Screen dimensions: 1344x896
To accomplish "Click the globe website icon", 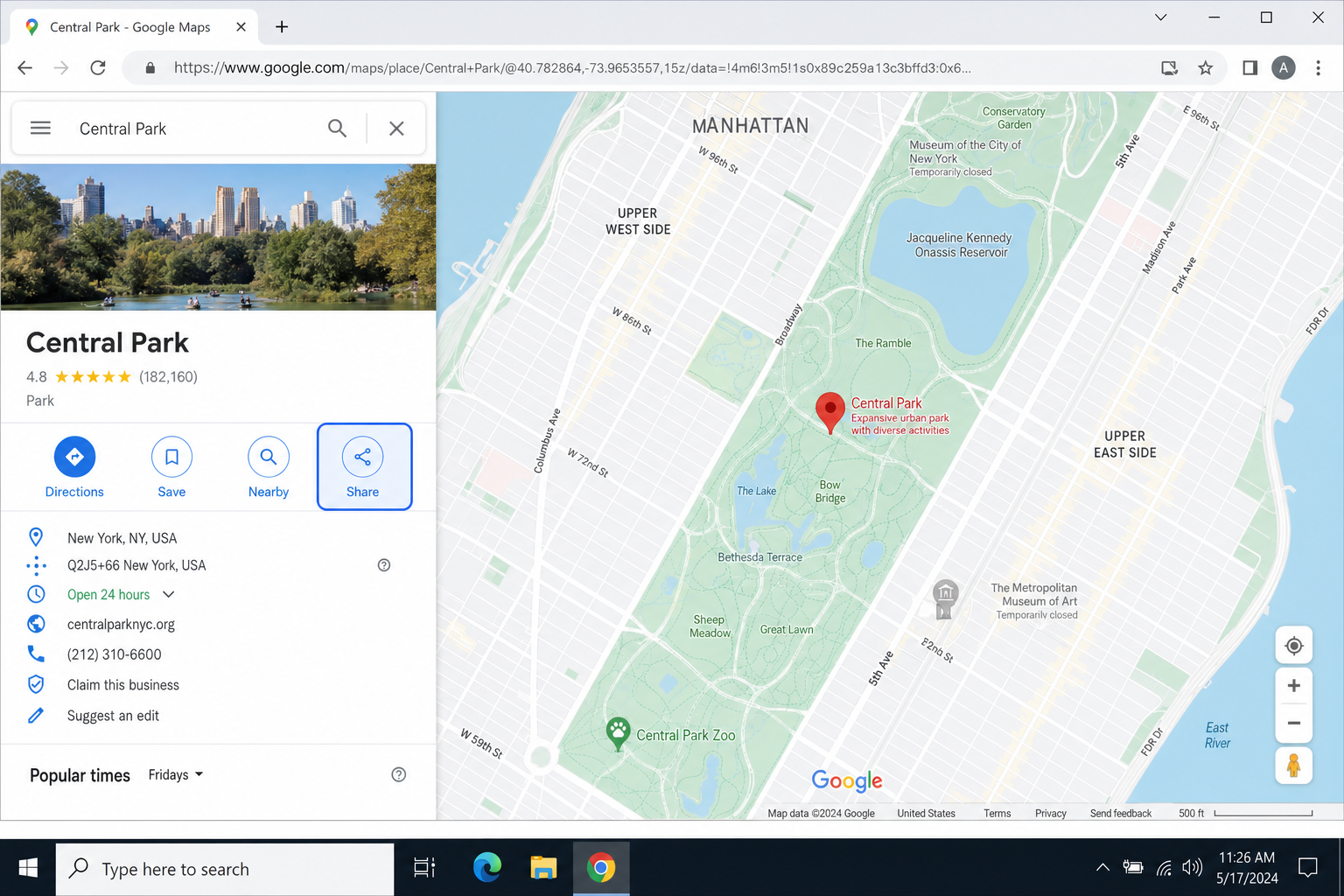I will pyautogui.click(x=36, y=624).
